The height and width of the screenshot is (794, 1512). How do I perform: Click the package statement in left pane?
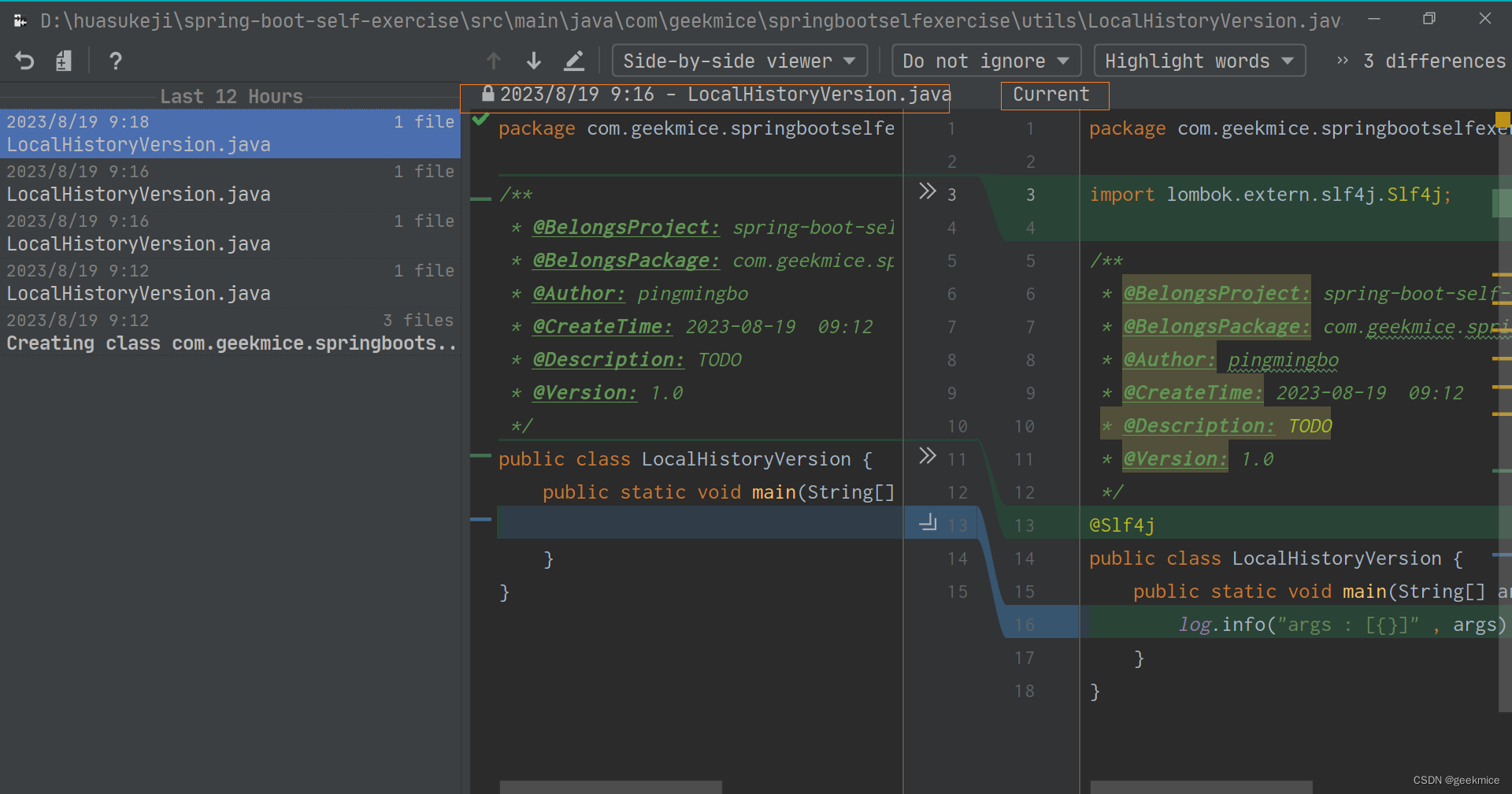[x=696, y=128]
